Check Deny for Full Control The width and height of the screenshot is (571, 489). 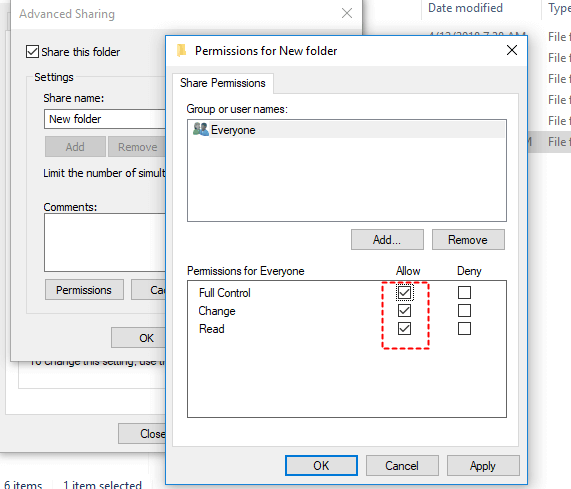(x=464, y=292)
